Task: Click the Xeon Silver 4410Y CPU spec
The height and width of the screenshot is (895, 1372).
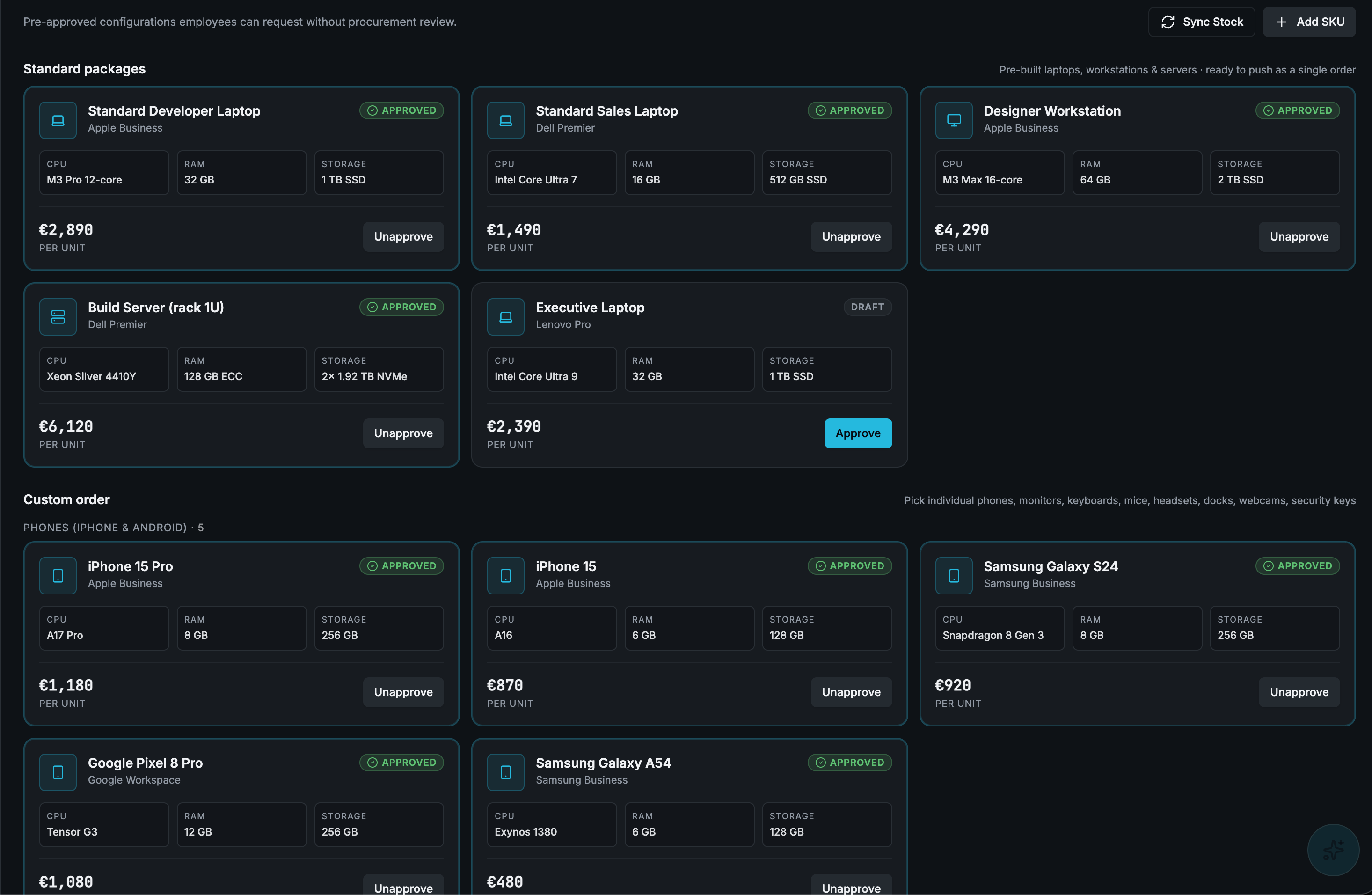Action: (104, 369)
